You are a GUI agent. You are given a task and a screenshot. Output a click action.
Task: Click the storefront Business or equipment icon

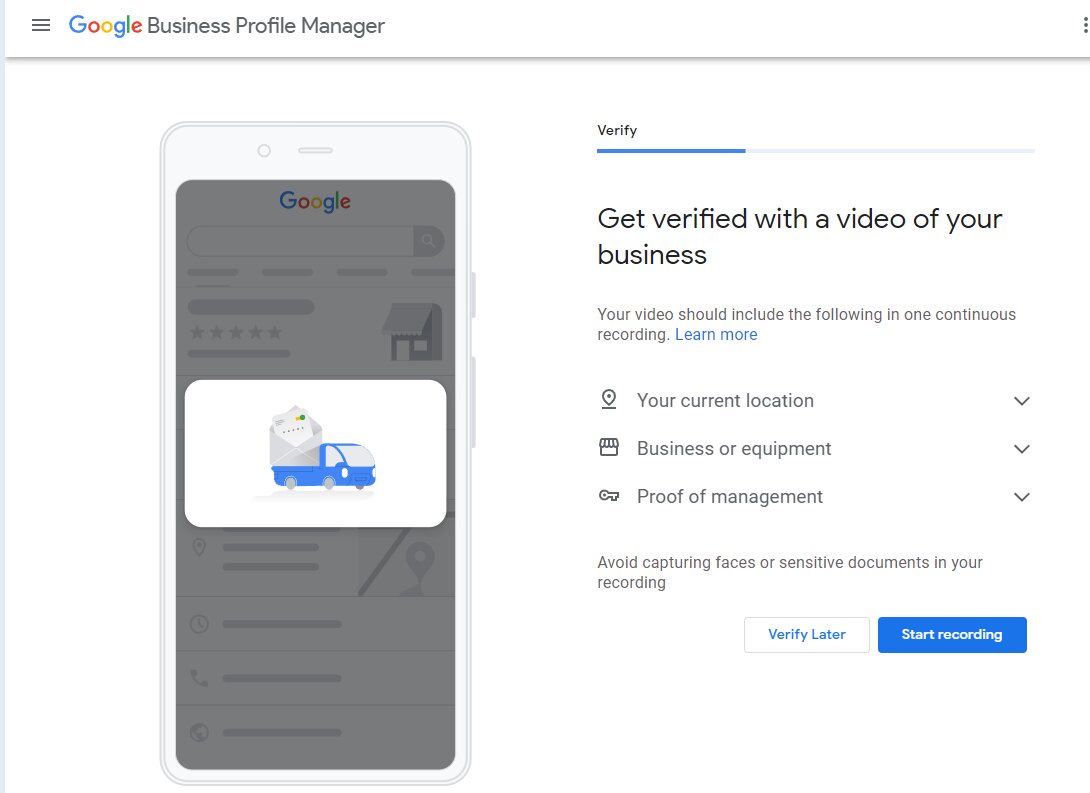[x=609, y=448]
